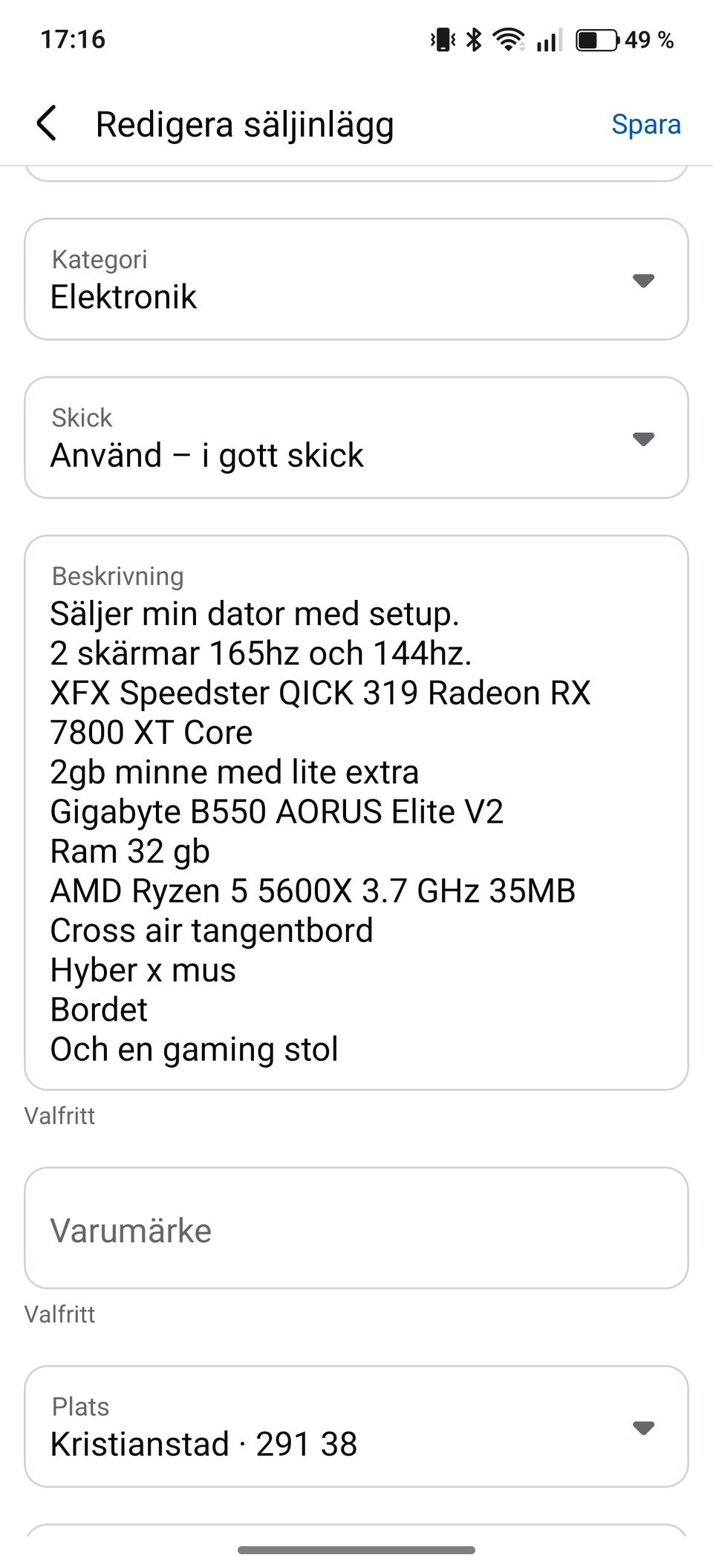
Task: Tap the "Redigera säljinlägg" page title
Action: pos(244,124)
